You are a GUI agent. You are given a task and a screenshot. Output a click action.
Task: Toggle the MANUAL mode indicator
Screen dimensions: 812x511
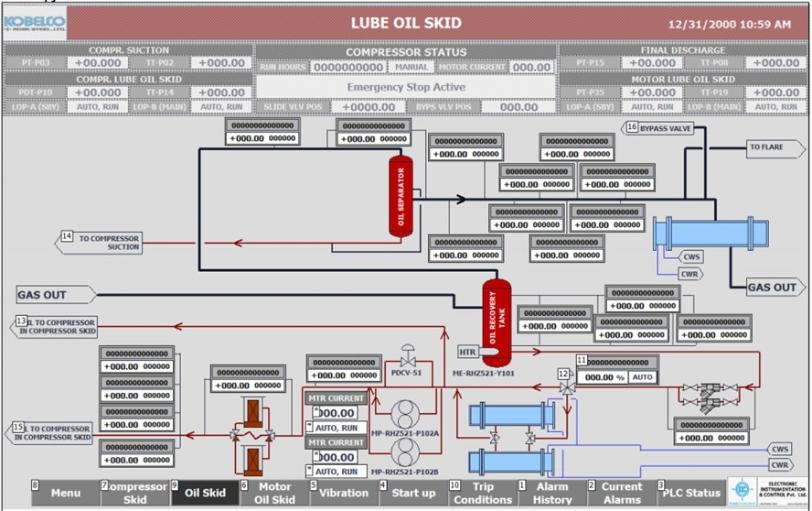tap(411, 67)
